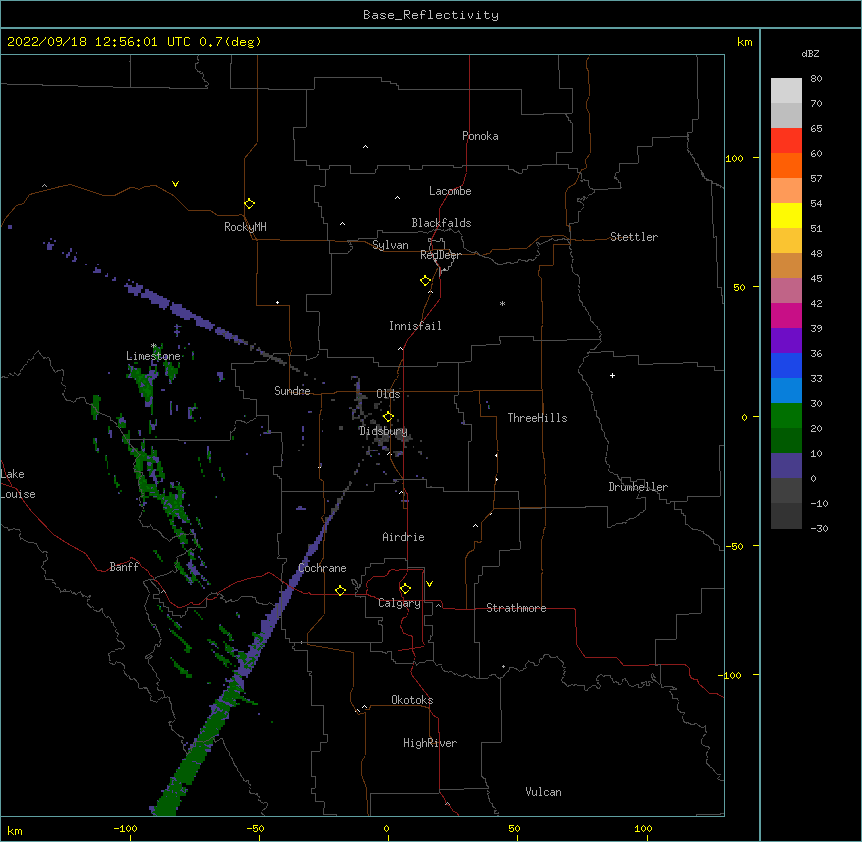The image size is (862, 842).
Task: Click the yellow marker near RockyMH
Action: pyautogui.click(x=249, y=204)
